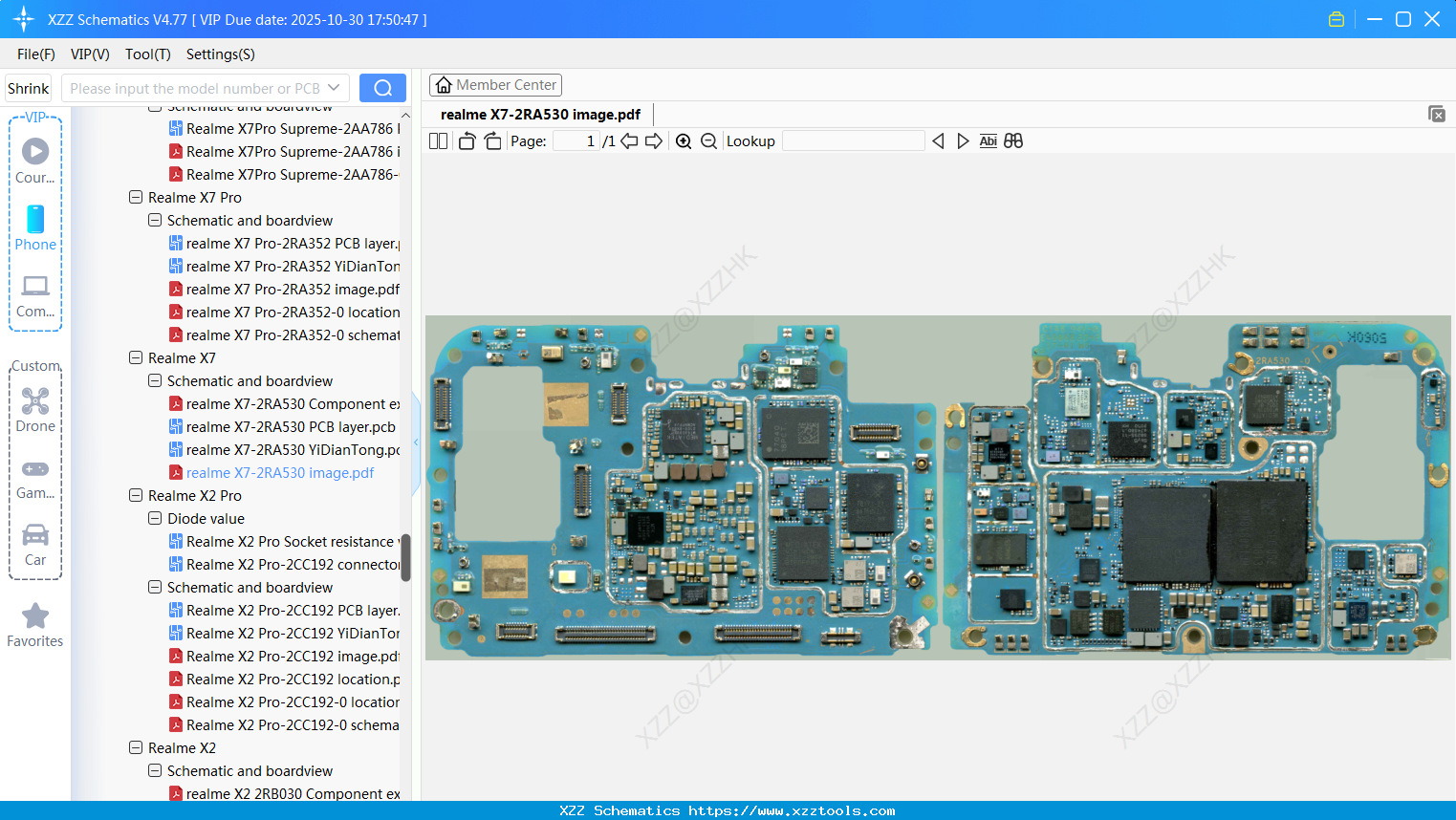1456x820 pixels.
Task: Go to the previous page with left arrow
Action: [x=629, y=141]
